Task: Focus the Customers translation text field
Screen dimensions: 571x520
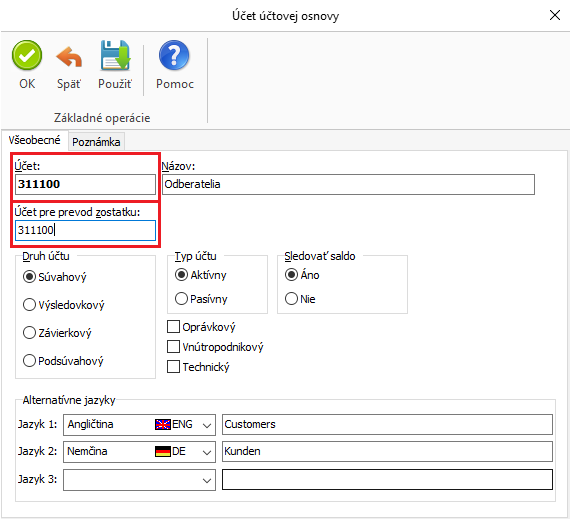Action: (387, 425)
